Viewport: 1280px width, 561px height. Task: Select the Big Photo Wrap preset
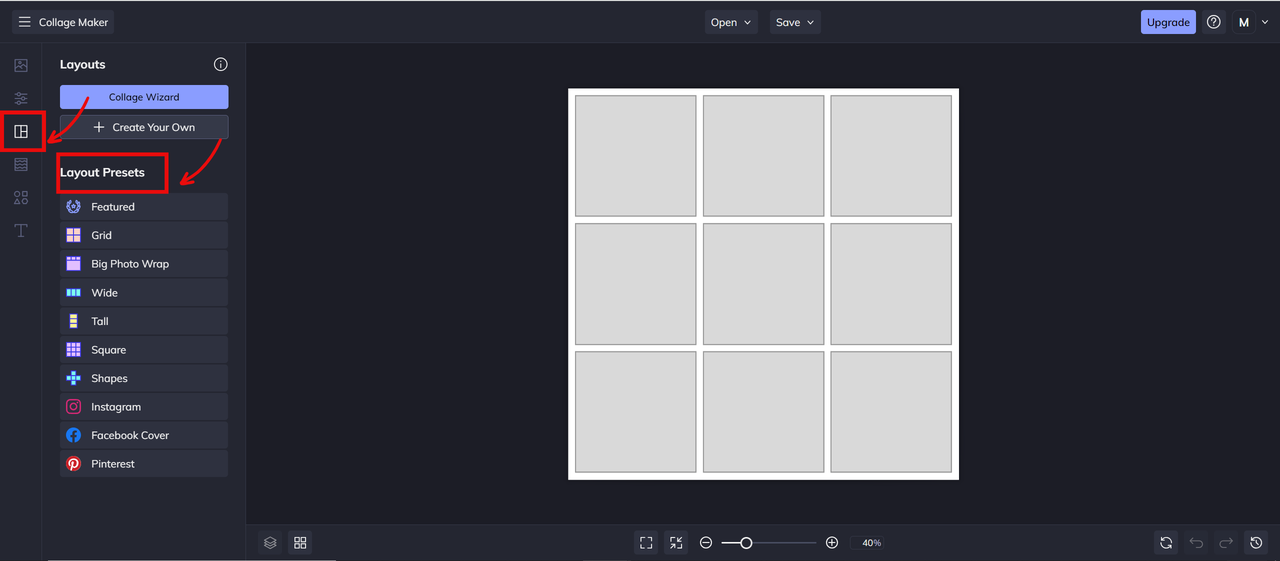click(x=144, y=264)
